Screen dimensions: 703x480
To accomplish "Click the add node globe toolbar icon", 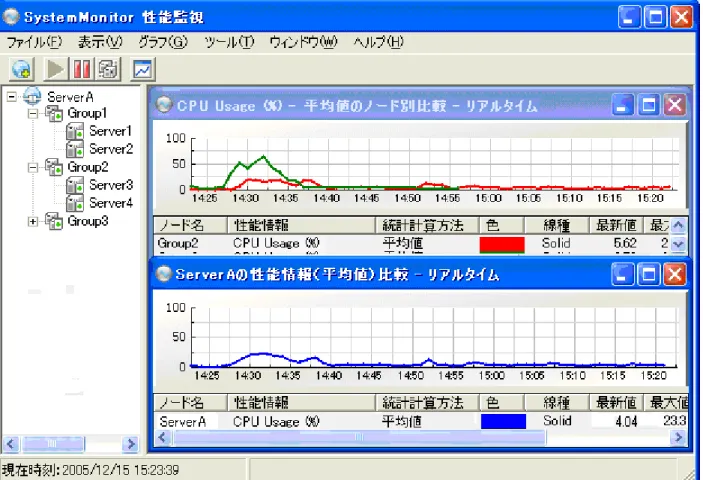I will tap(22, 69).
